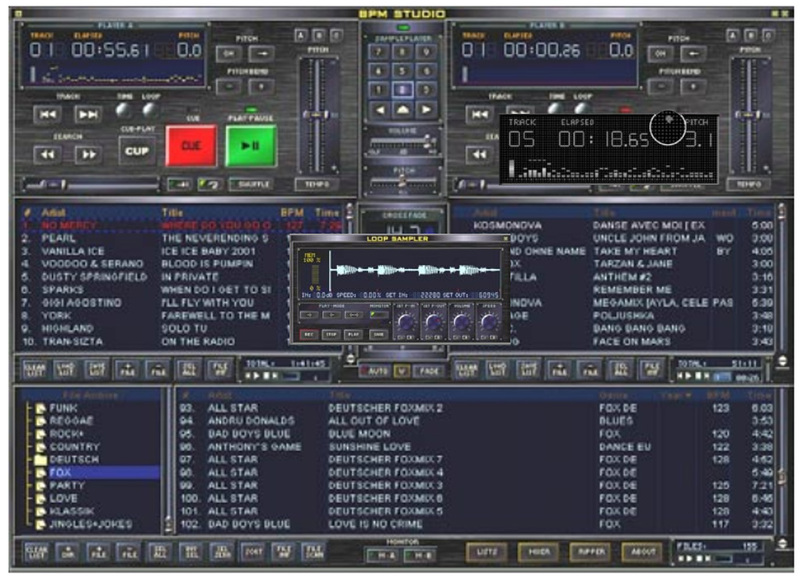This screenshot has height=579, width=800.
Task: Open the JINGLES+JOKES folder in File Archive
Action: coord(90,524)
